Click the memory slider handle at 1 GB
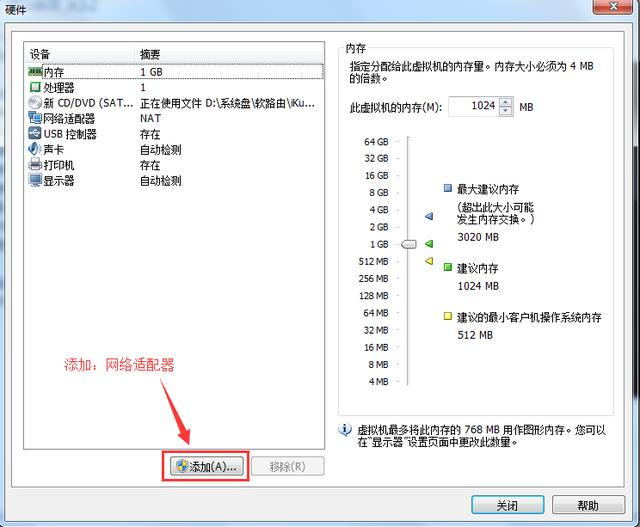 point(409,243)
